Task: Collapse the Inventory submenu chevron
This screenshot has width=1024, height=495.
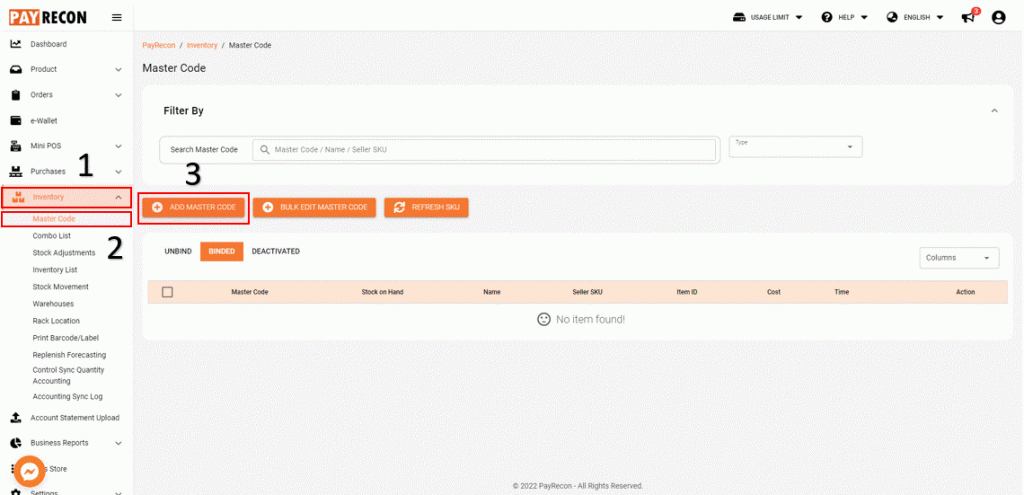Action: (118, 197)
